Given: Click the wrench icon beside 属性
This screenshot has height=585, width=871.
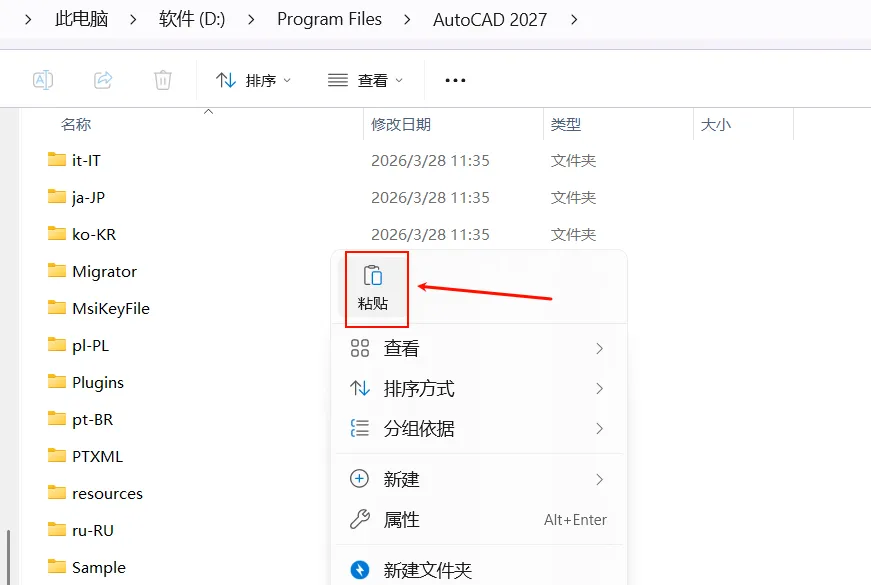Looking at the screenshot, I should point(360,519).
